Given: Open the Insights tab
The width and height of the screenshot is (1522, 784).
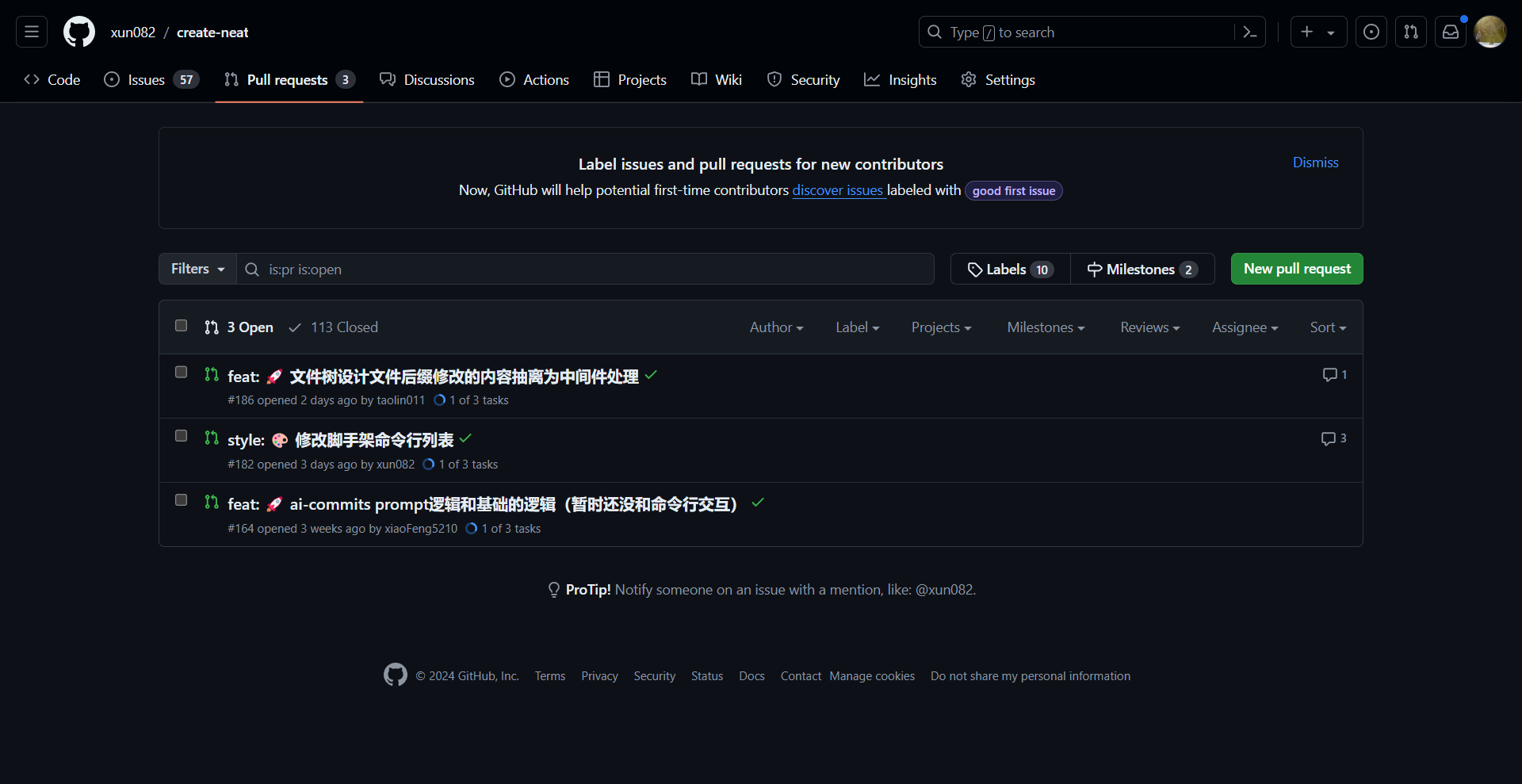Looking at the screenshot, I should pos(901,79).
